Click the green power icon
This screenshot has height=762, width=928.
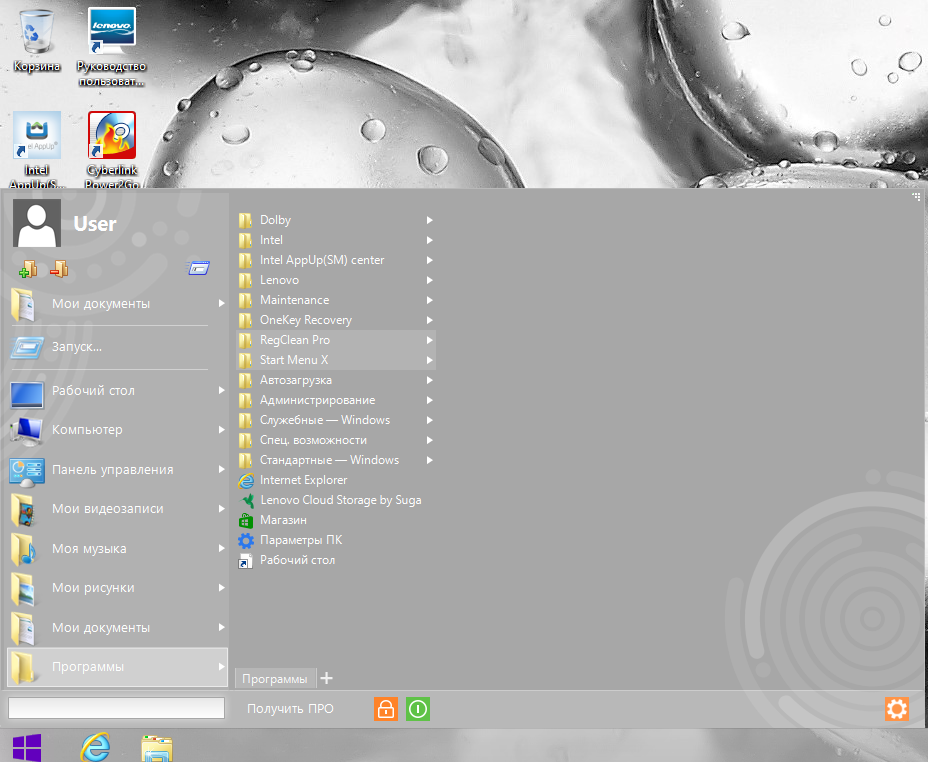coord(418,709)
